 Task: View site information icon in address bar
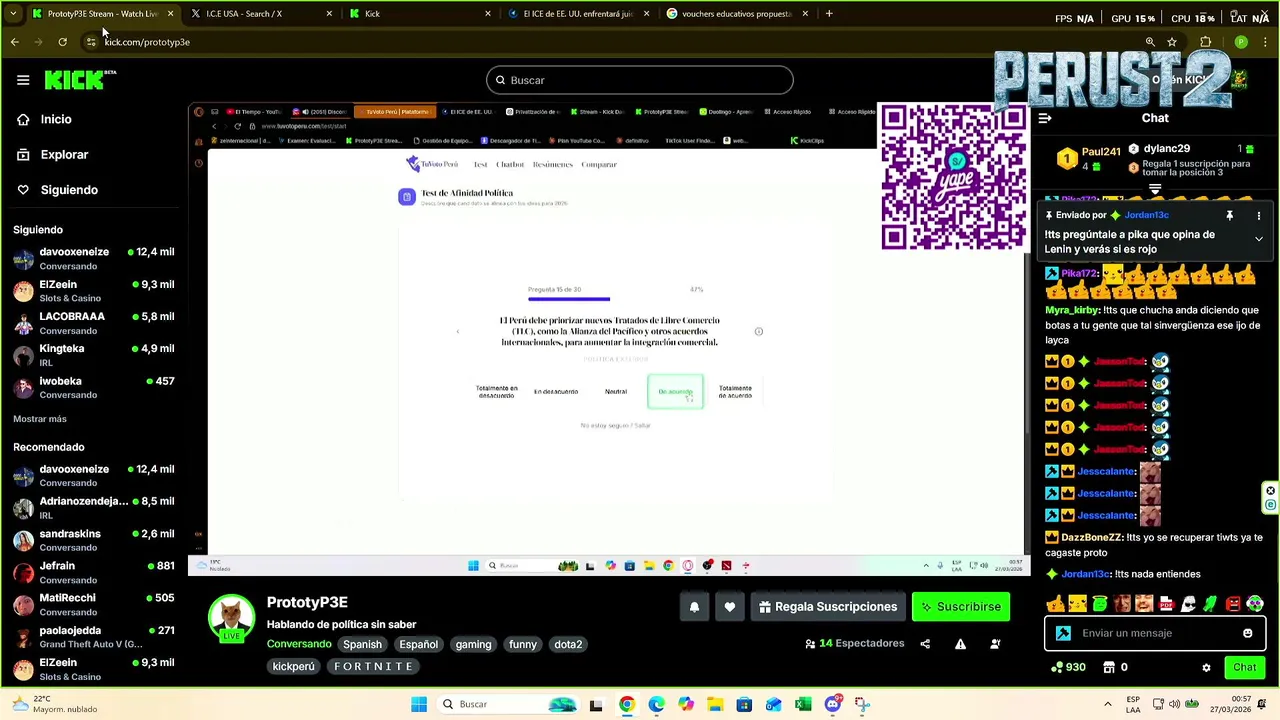[91, 42]
